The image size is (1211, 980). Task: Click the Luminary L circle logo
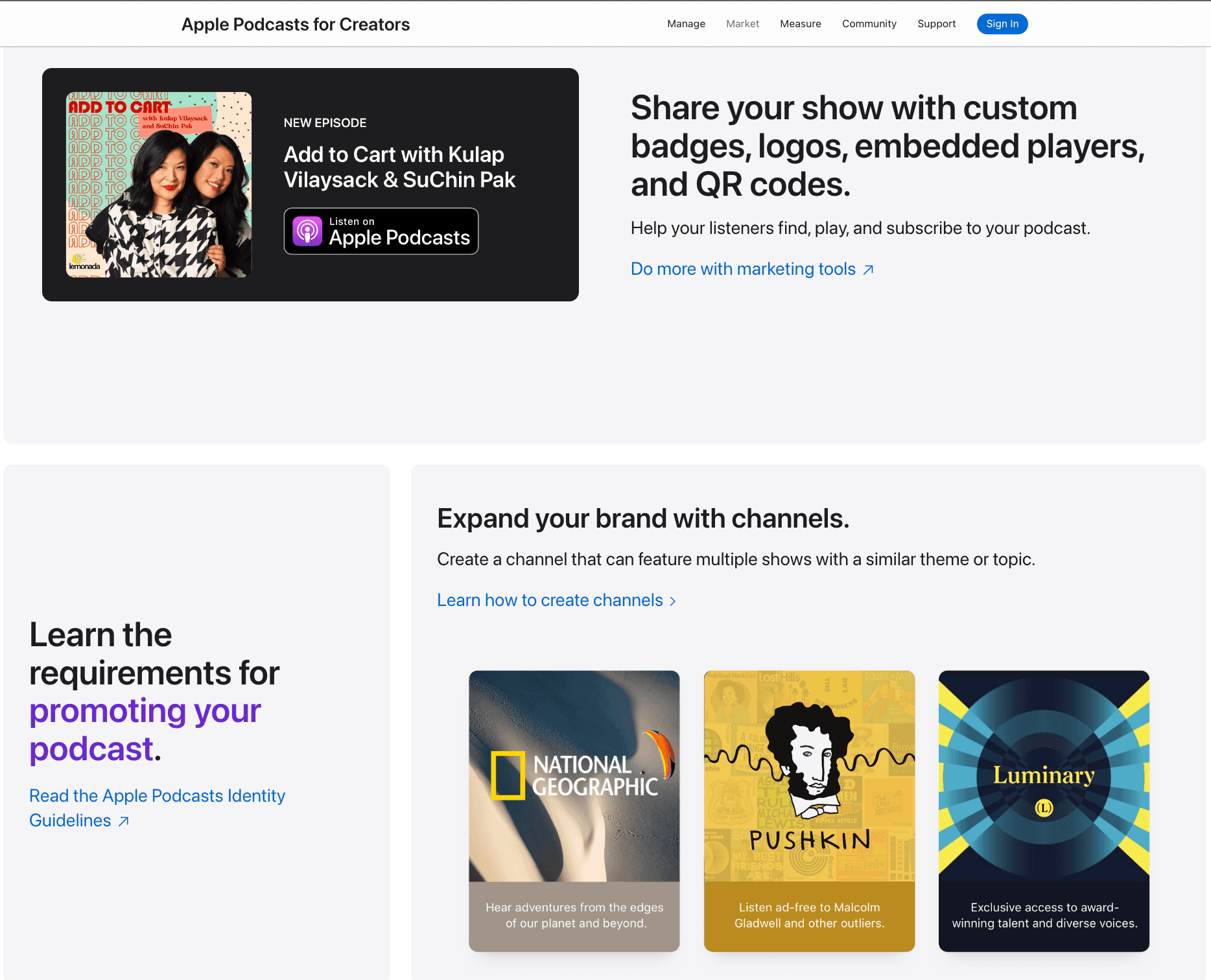pyautogui.click(x=1044, y=808)
